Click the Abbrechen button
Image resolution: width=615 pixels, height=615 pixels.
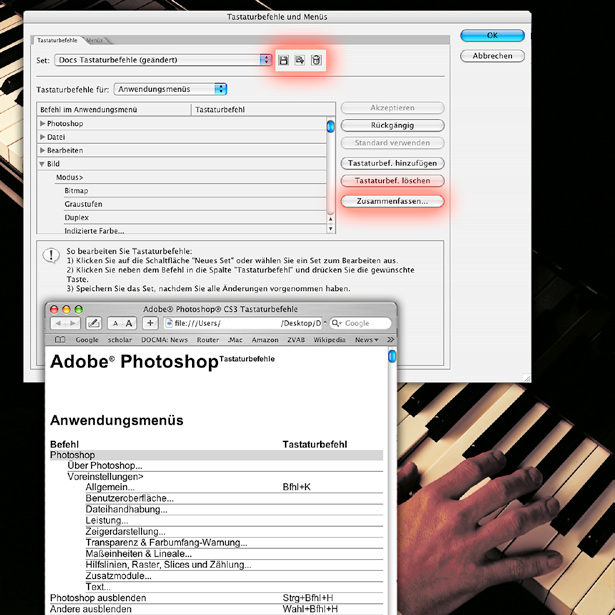492,56
